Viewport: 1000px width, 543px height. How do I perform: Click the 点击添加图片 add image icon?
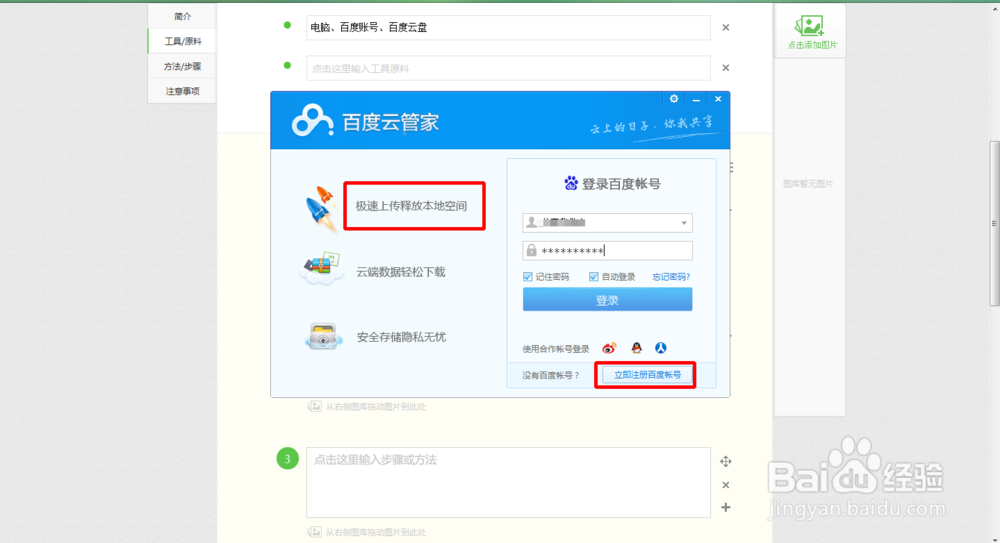click(809, 26)
